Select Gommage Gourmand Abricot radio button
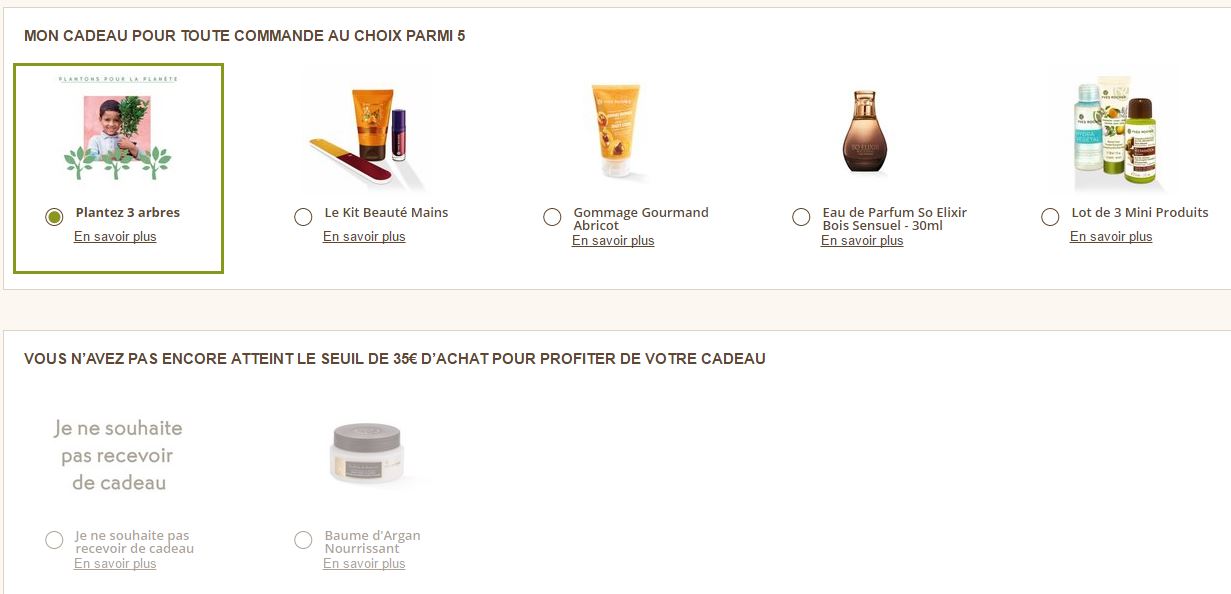Screen dimensions: 1231x594 [x=552, y=217]
